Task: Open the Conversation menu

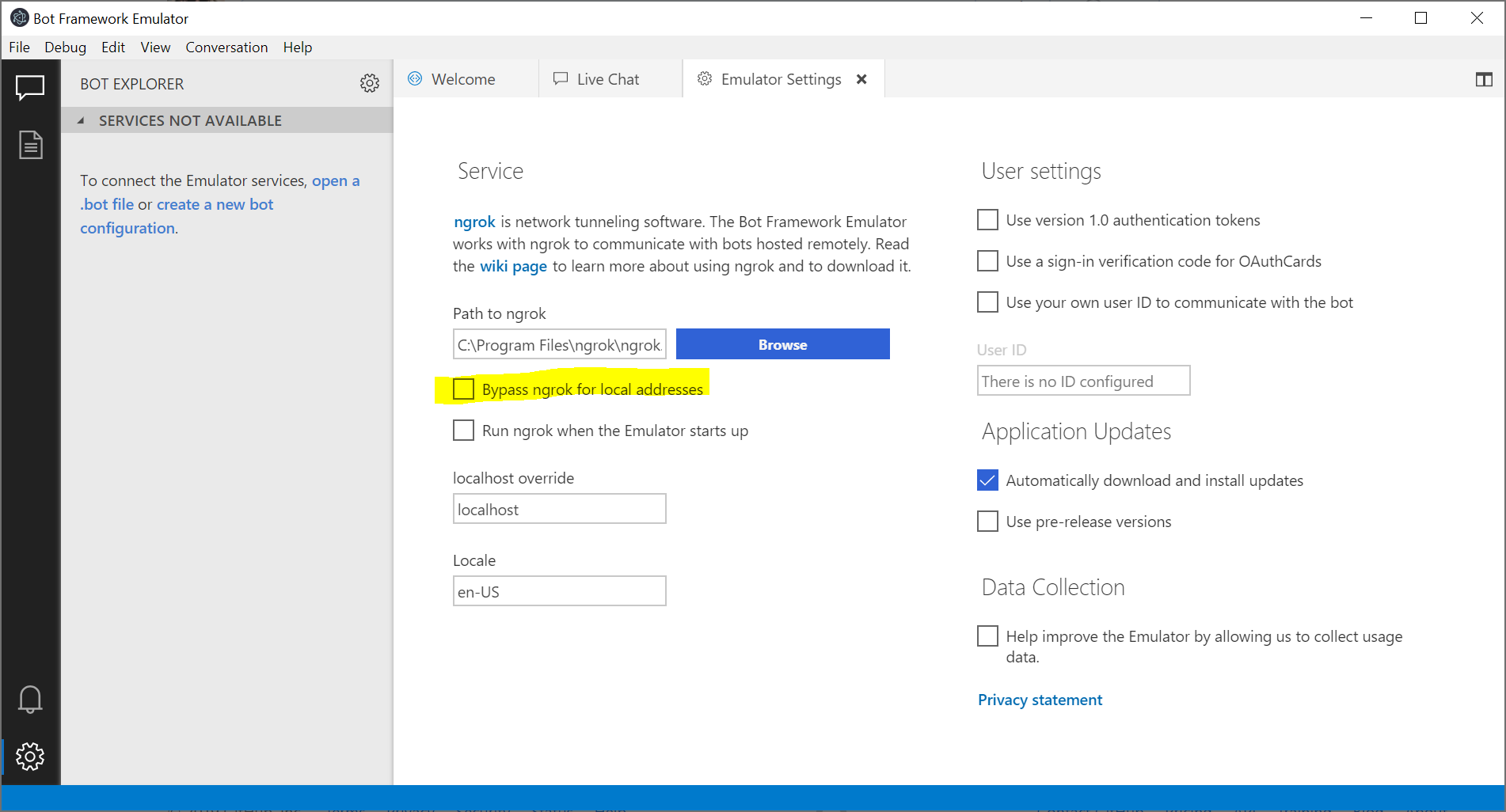Action: 226,47
